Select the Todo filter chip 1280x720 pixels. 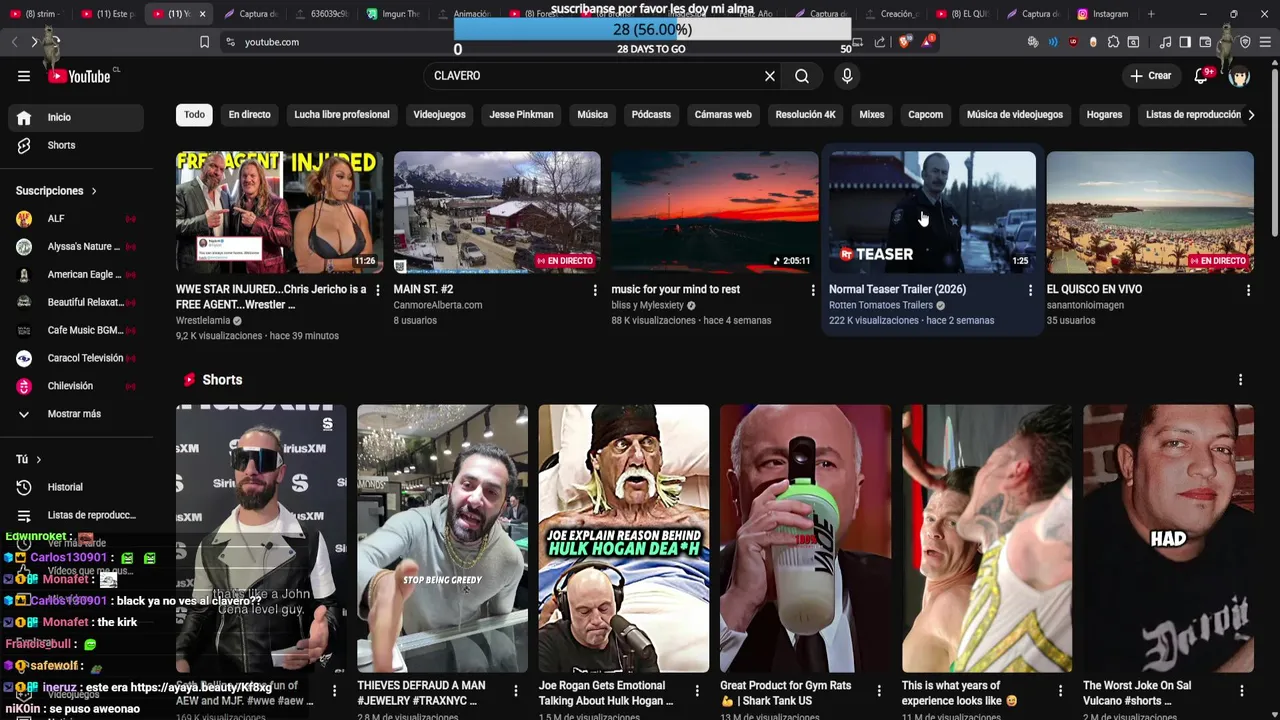point(194,115)
